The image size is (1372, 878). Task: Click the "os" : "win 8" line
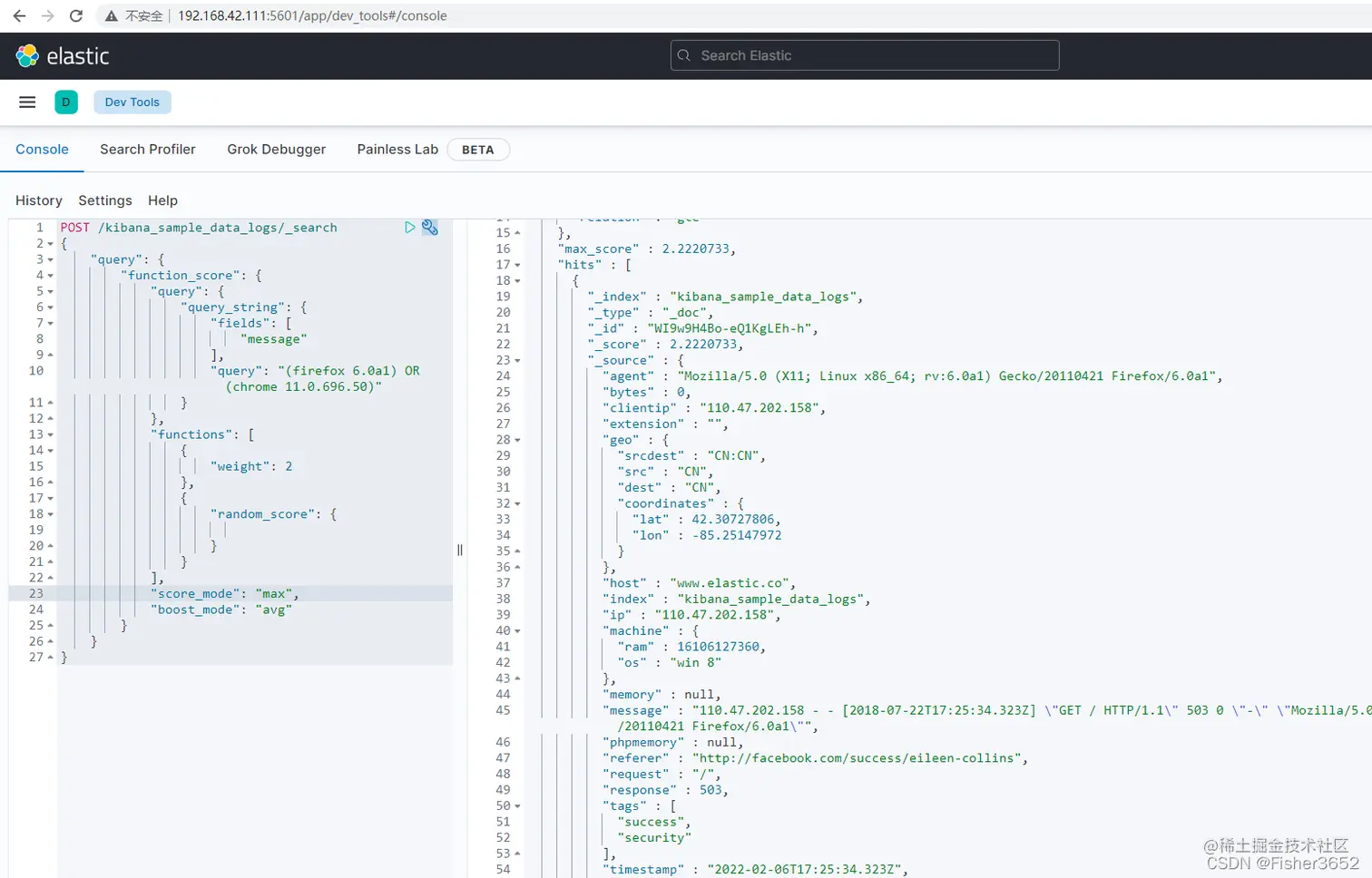pos(670,663)
